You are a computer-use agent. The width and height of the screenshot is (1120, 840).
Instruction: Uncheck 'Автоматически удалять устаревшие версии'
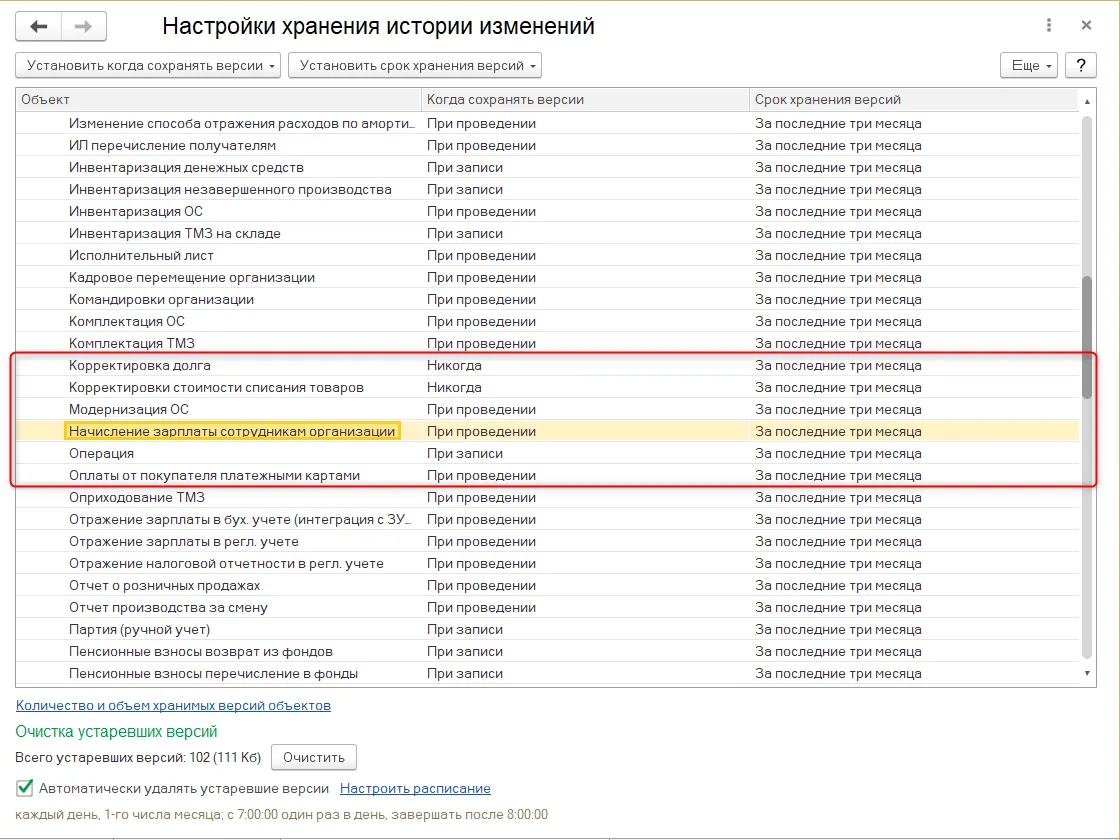point(25,788)
